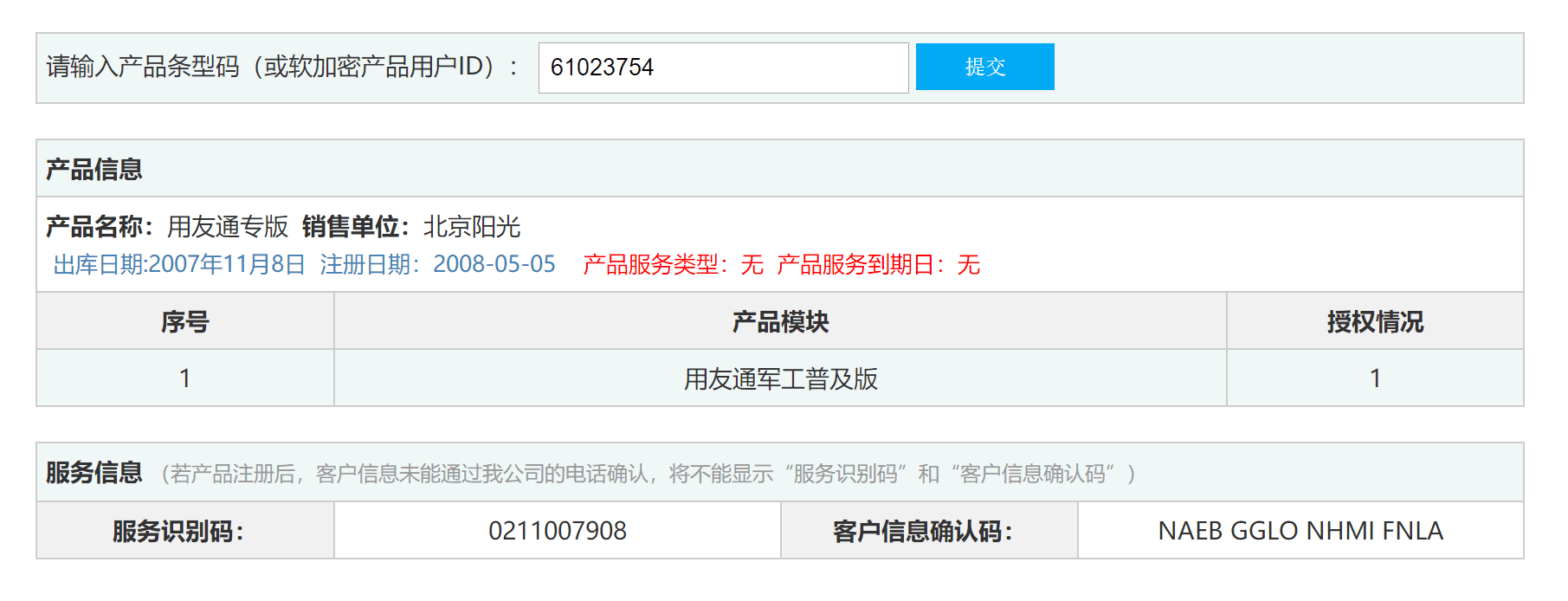Click the 请输入产品条型码 prompt label
1568x601 pixels.
(282, 67)
